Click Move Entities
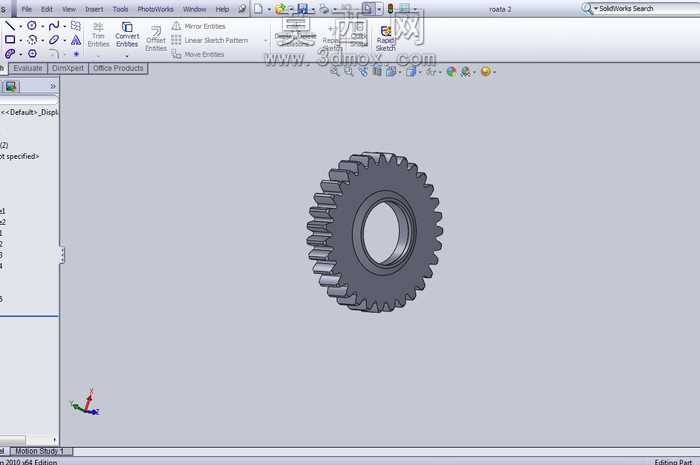This screenshot has height=465, width=700. point(198,54)
